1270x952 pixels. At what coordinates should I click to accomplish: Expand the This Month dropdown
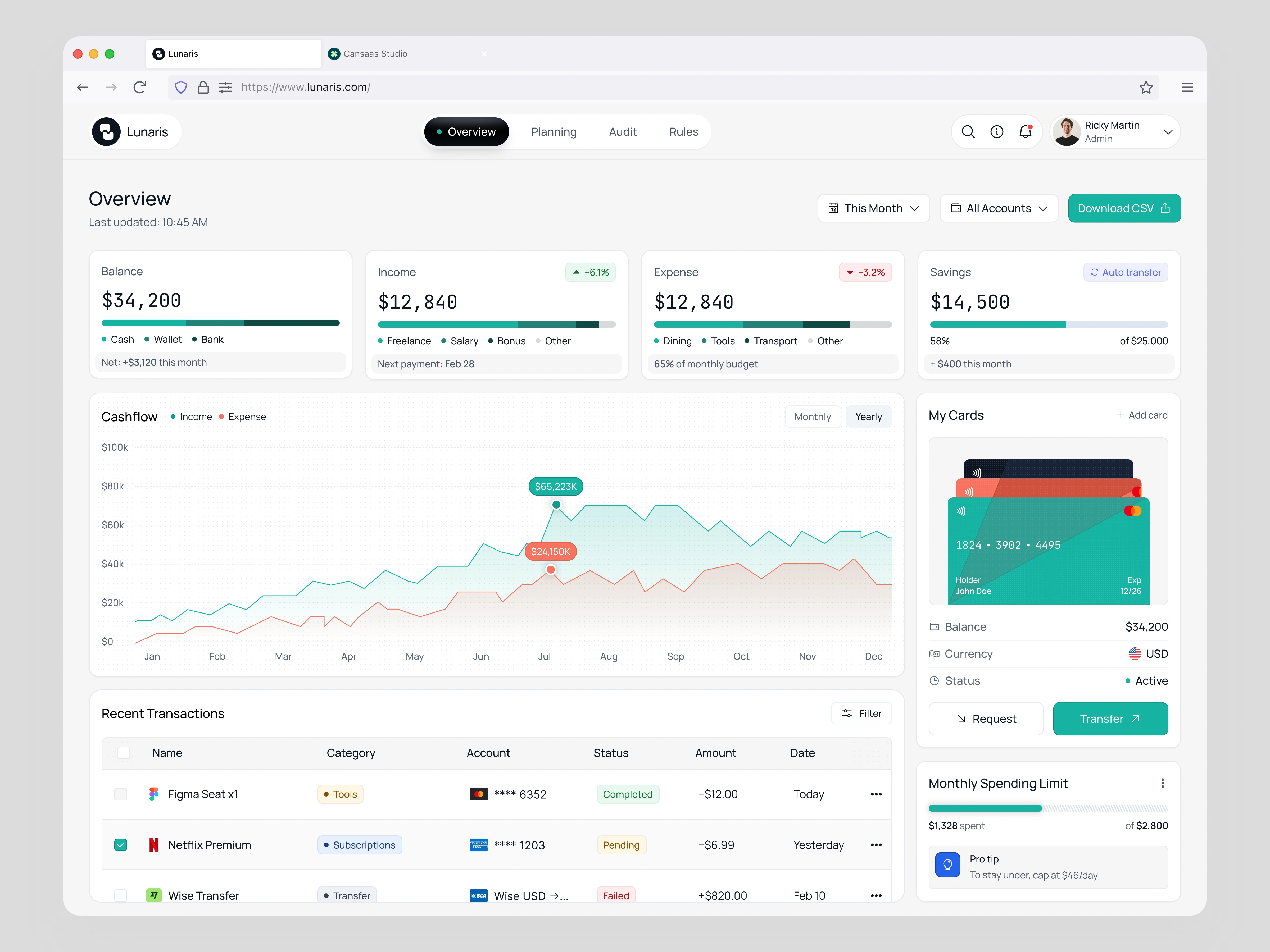coord(873,208)
